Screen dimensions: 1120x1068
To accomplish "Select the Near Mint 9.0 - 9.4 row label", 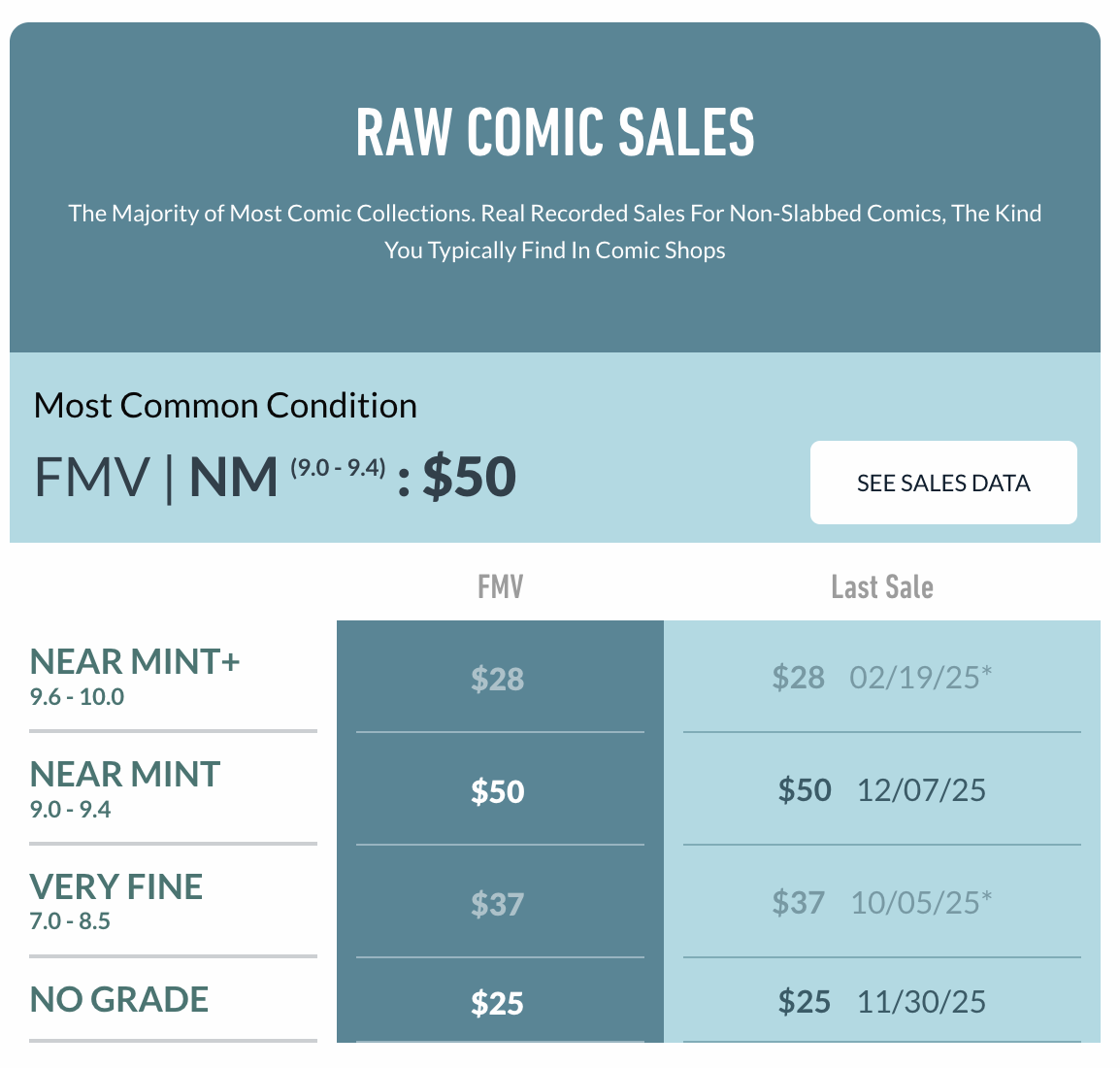I will pyautogui.click(x=125, y=787).
